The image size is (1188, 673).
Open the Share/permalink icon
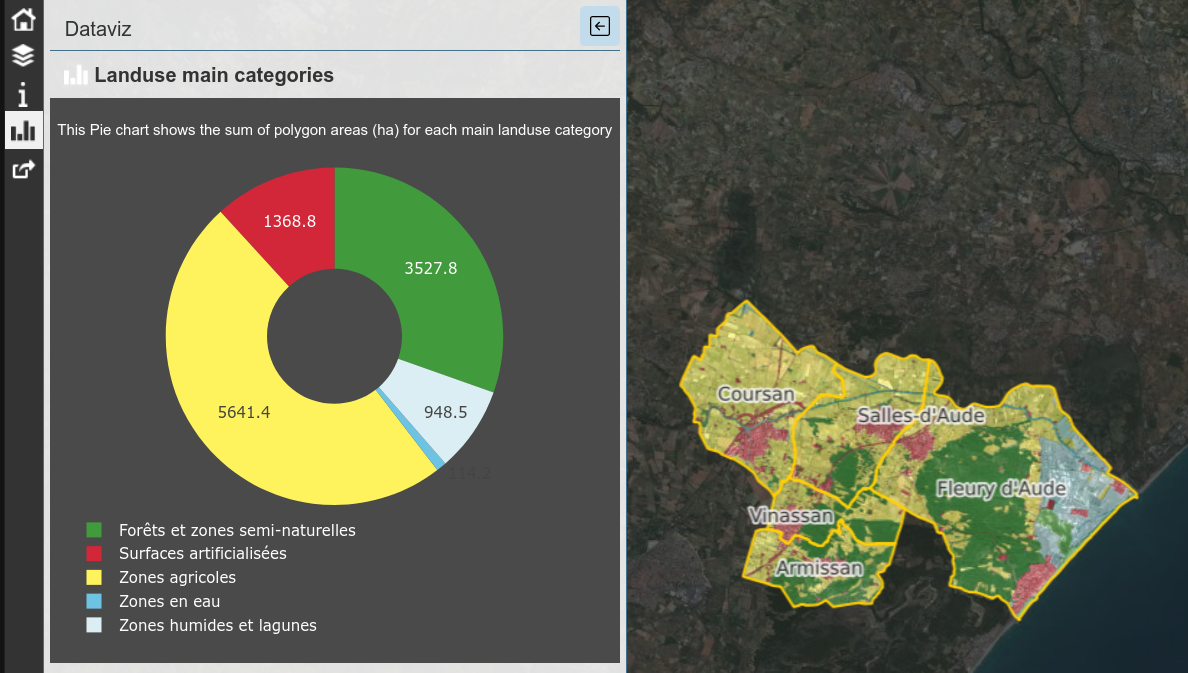click(23, 169)
